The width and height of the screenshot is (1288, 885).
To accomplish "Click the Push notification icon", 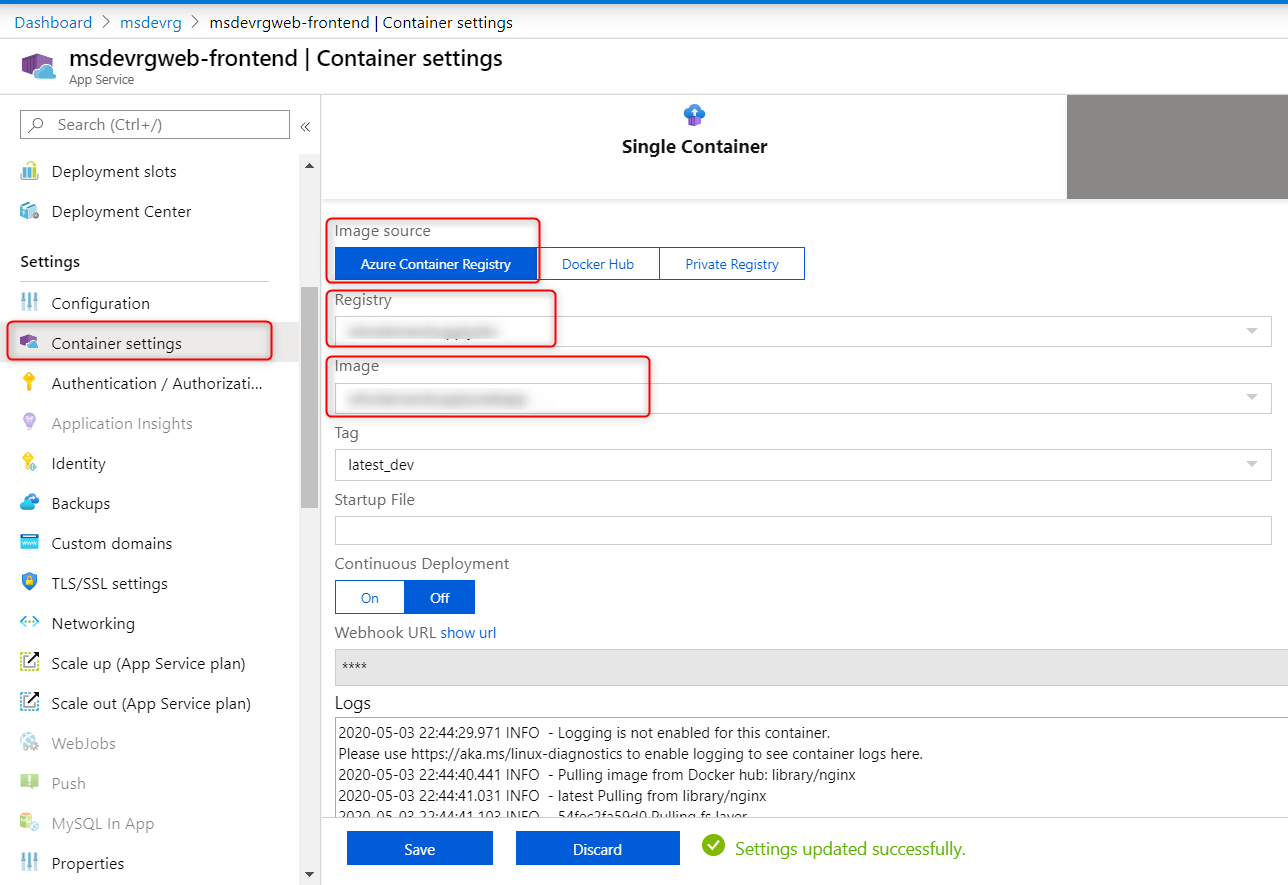I will [30, 783].
